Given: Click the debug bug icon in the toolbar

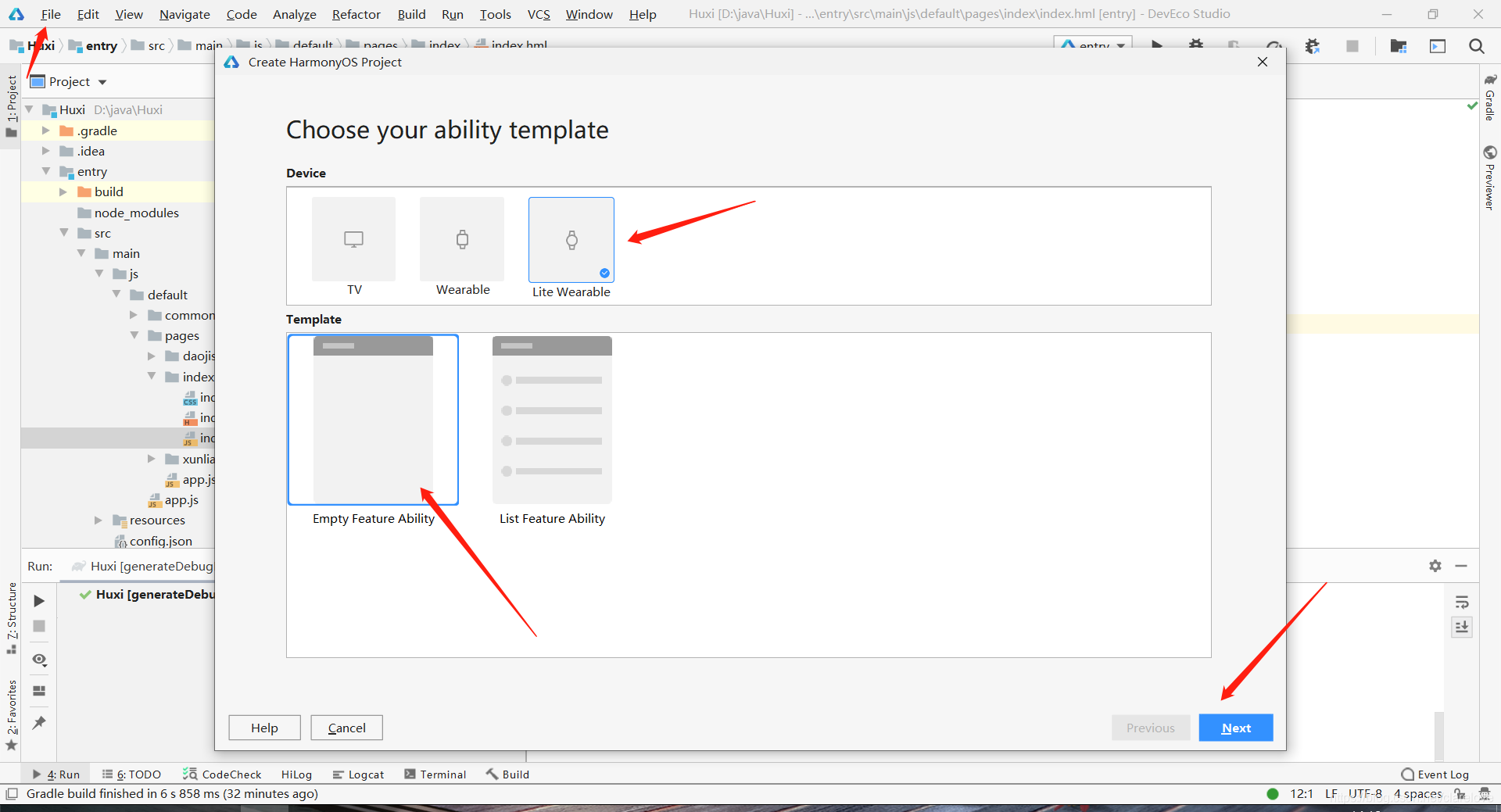Looking at the screenshot, I should tap(1196, 45).
